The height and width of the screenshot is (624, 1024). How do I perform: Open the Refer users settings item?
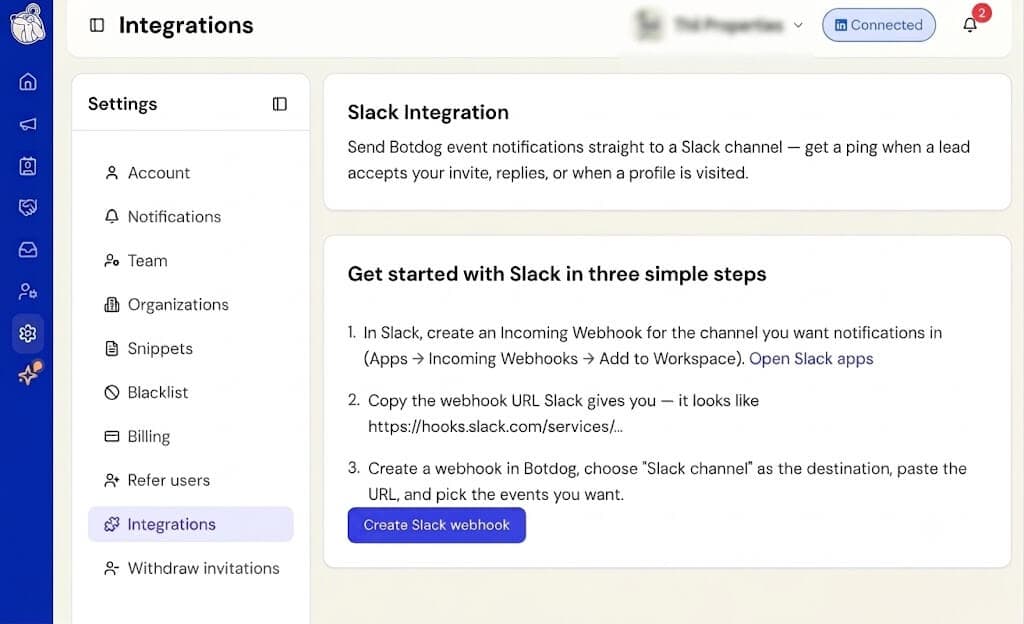(190, 480)
